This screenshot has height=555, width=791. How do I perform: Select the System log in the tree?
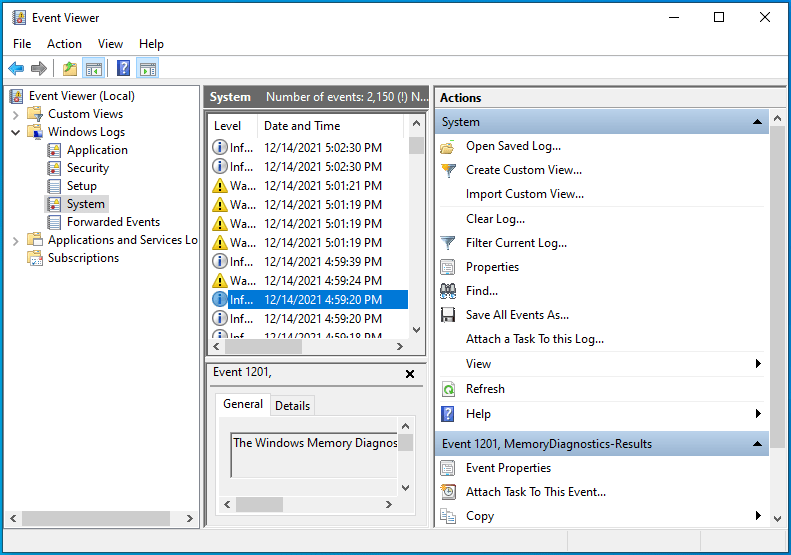tap(86, 204)
